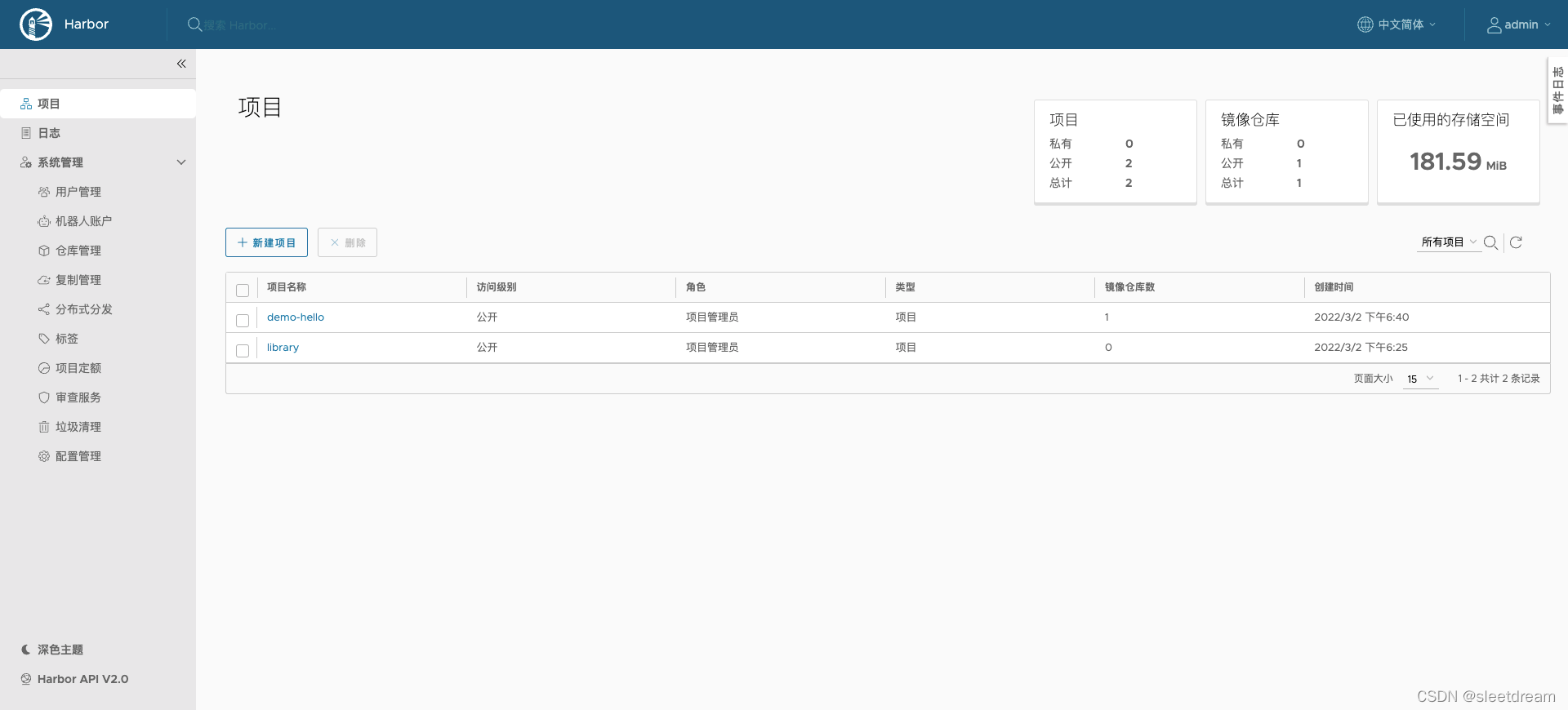Click the 删除 button
Viewport: 1568px width, 710px height.
[x=347, y=242]
